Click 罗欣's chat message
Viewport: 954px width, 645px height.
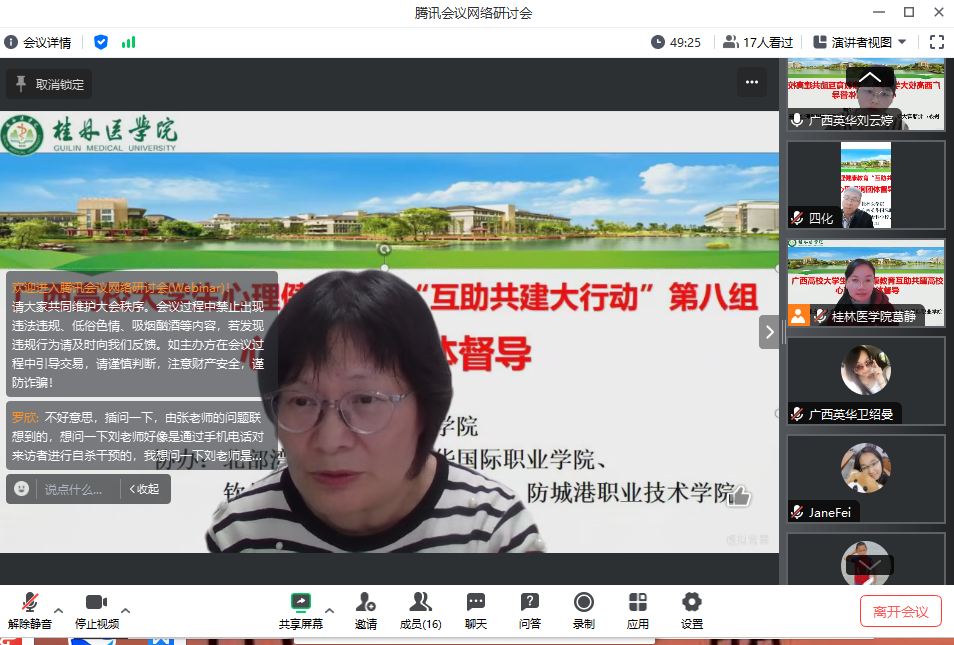[x=142, y=436]
